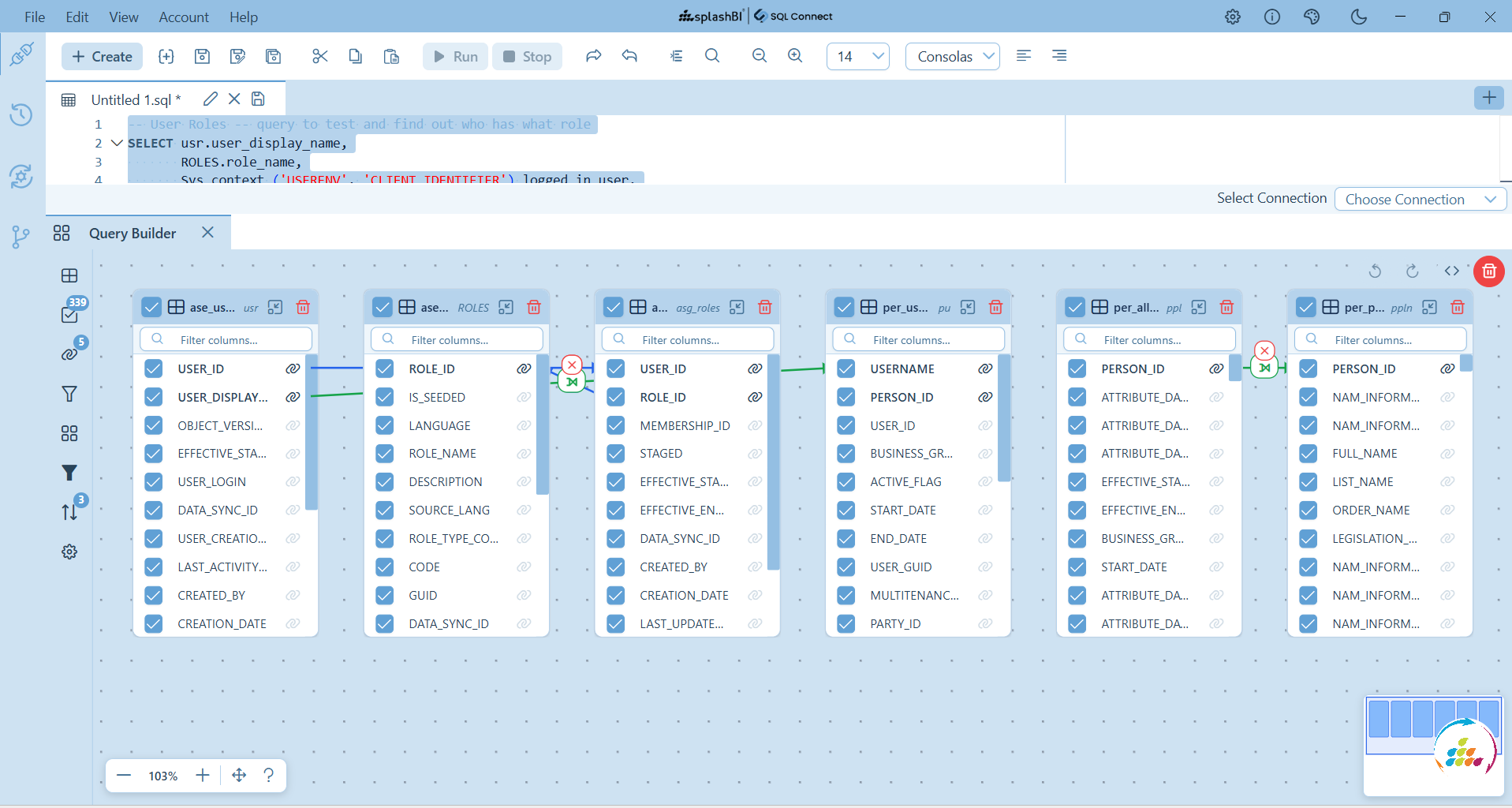
Task: Click the copy icon in toolbar
Action: tap(356, 56)
